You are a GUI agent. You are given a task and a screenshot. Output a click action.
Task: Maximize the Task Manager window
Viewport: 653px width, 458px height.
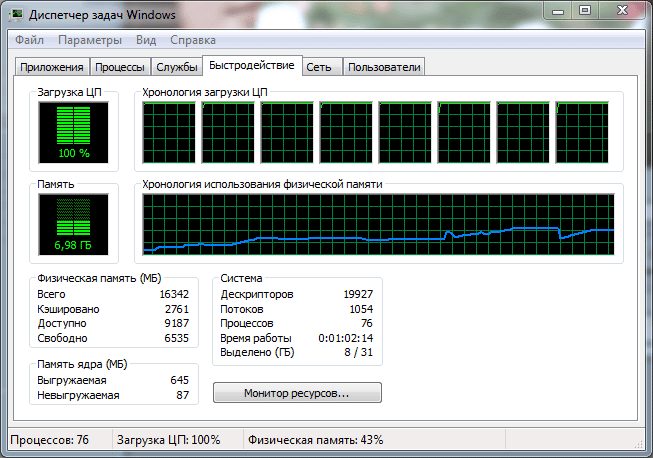pos(585,11)
